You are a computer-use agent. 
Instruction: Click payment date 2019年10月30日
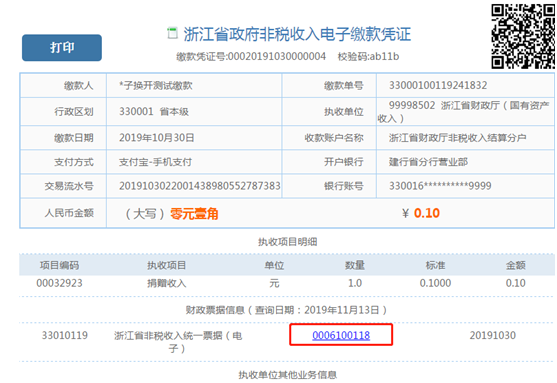click(x=157, y=137)
